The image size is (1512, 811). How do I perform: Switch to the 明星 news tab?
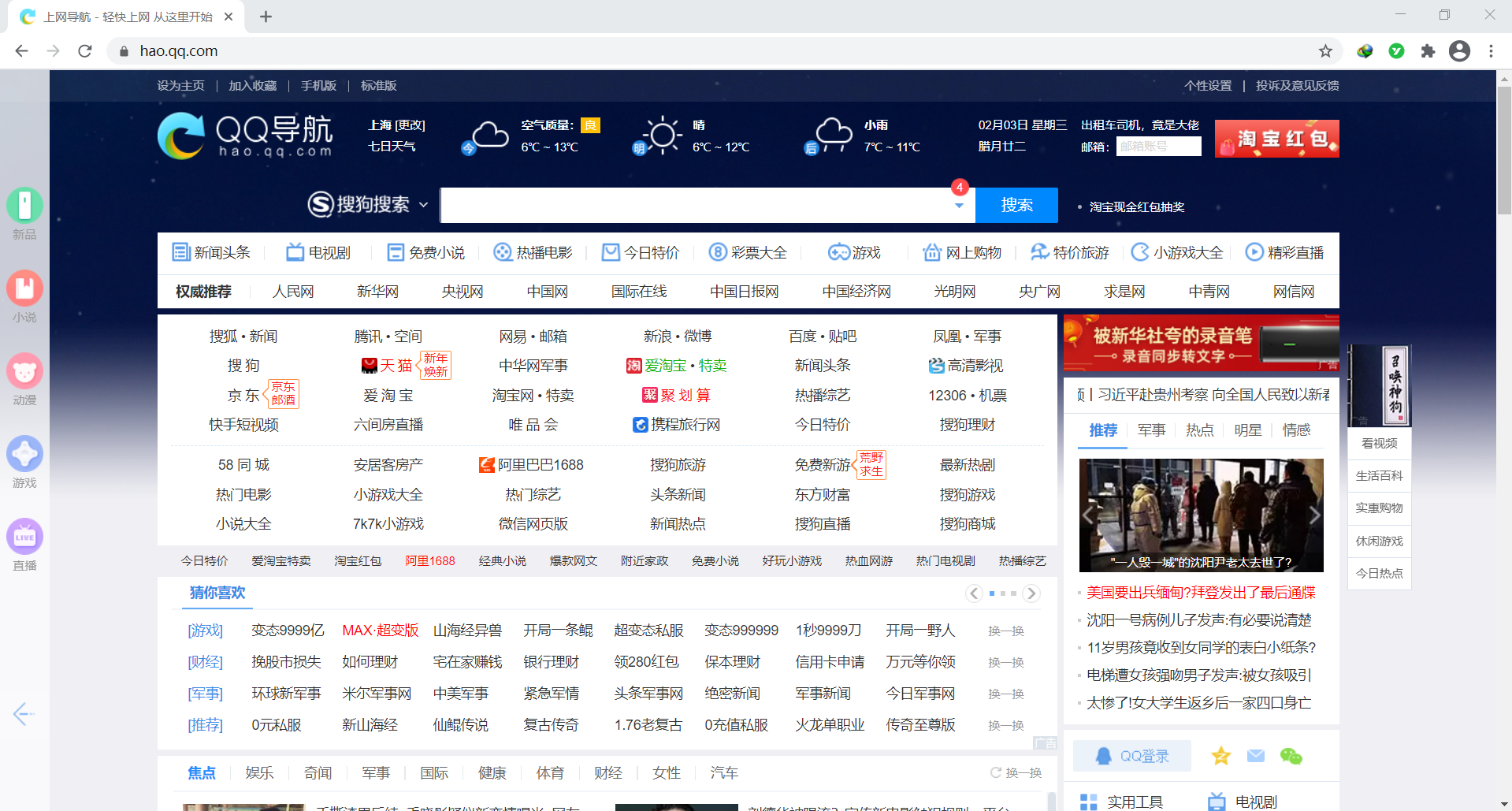(1247, 430)
